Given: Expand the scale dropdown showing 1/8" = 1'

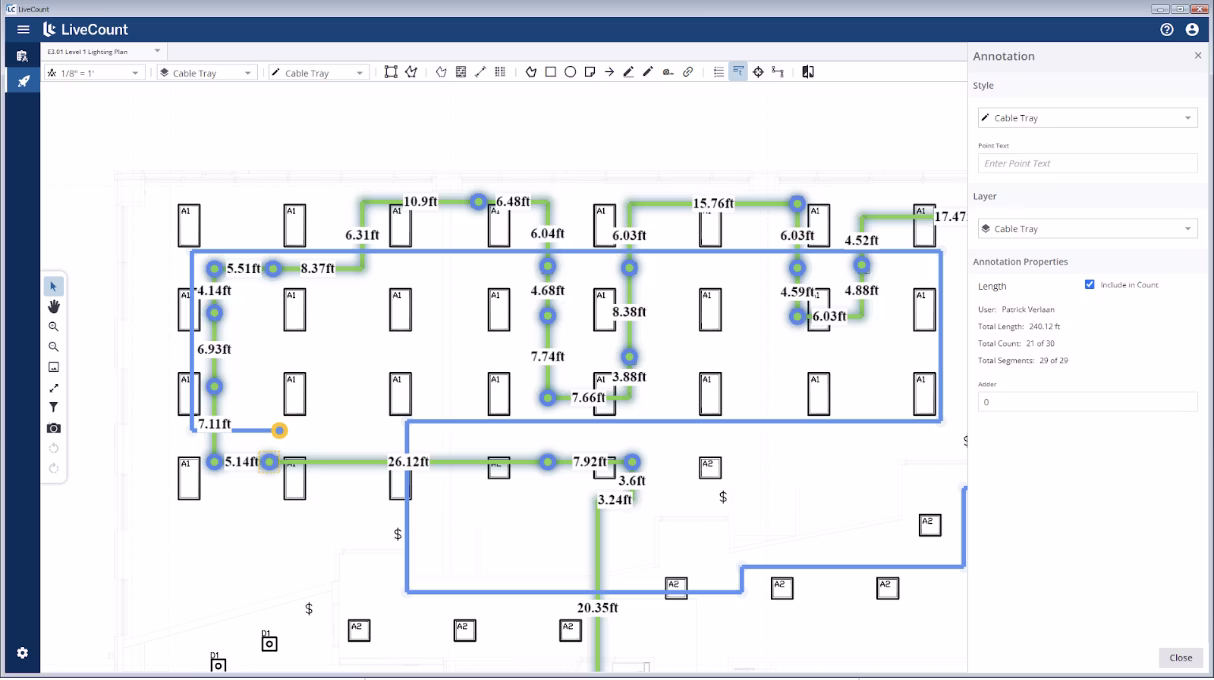Looking at the screenshot, I should 93,72.
